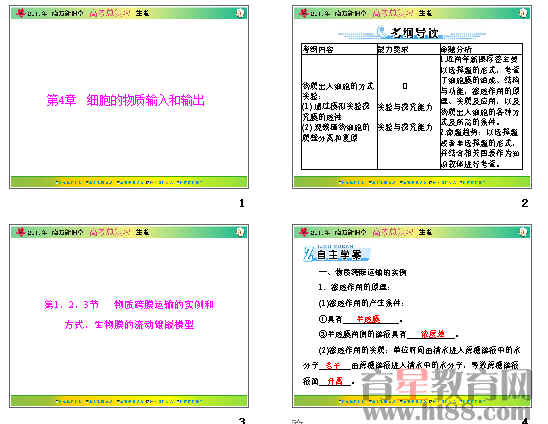Click the header corner emblem on slide 1

click(240, 13)
